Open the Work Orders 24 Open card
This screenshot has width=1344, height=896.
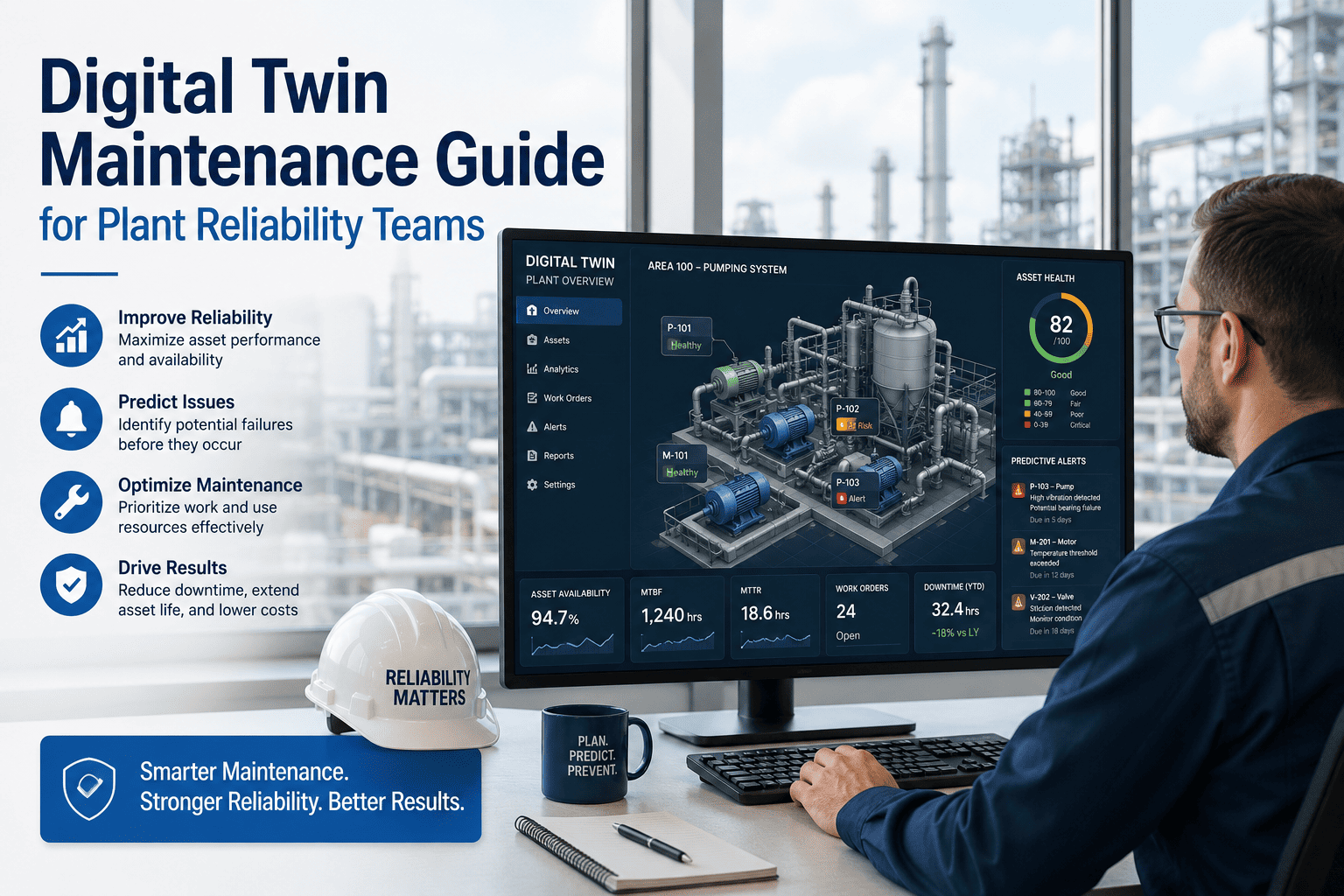[866, 614]
